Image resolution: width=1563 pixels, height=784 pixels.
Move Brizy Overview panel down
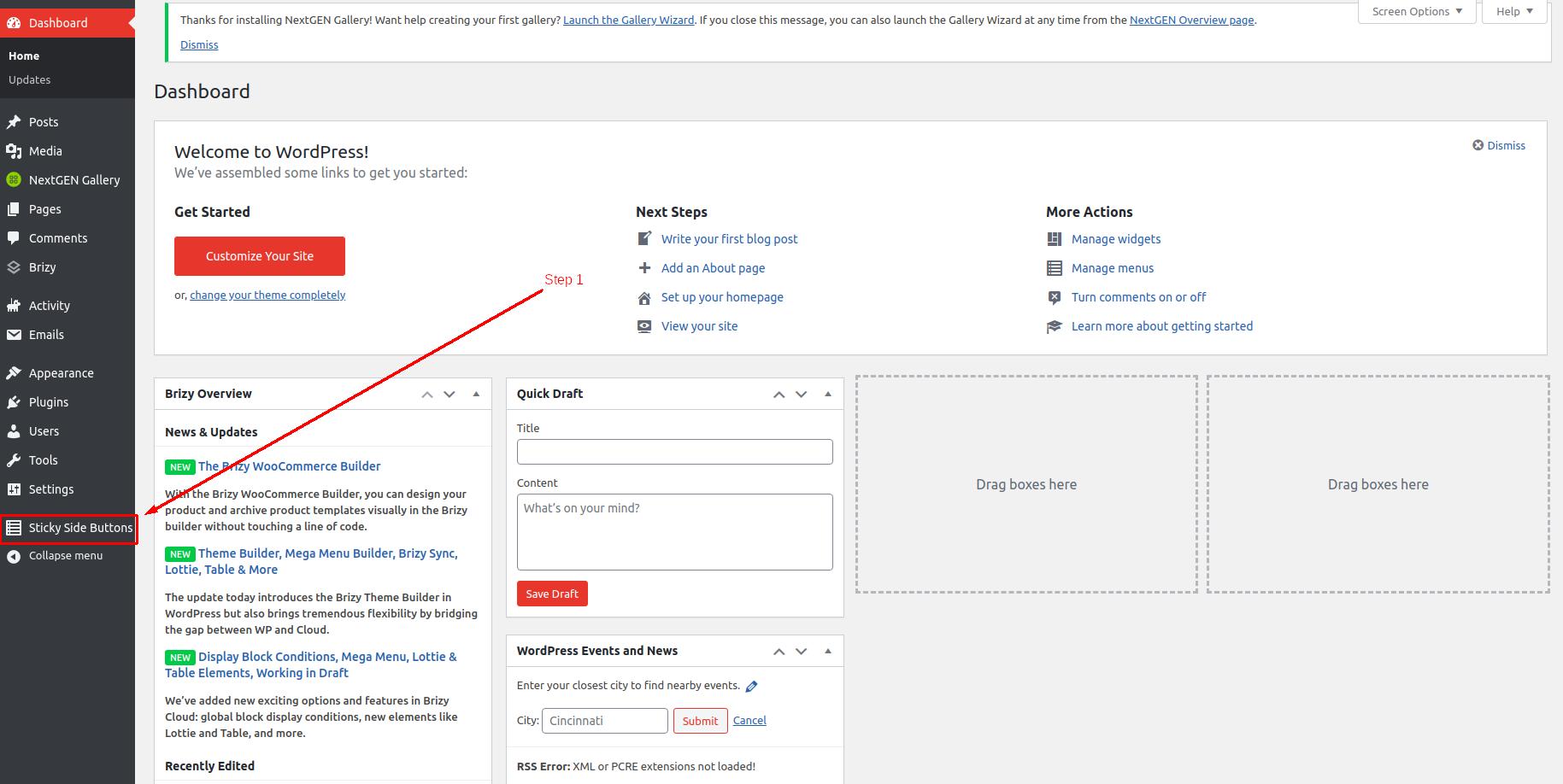(450, 394)
